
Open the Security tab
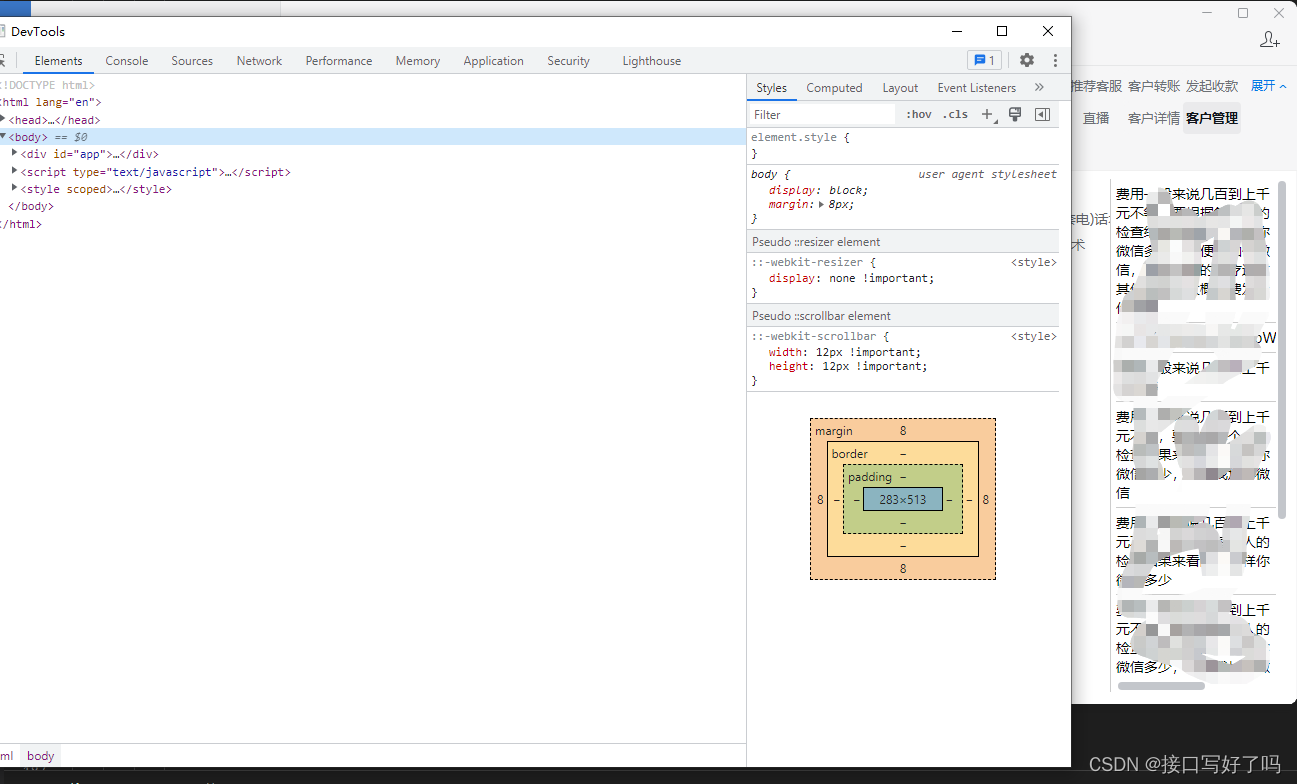(568, 61)
